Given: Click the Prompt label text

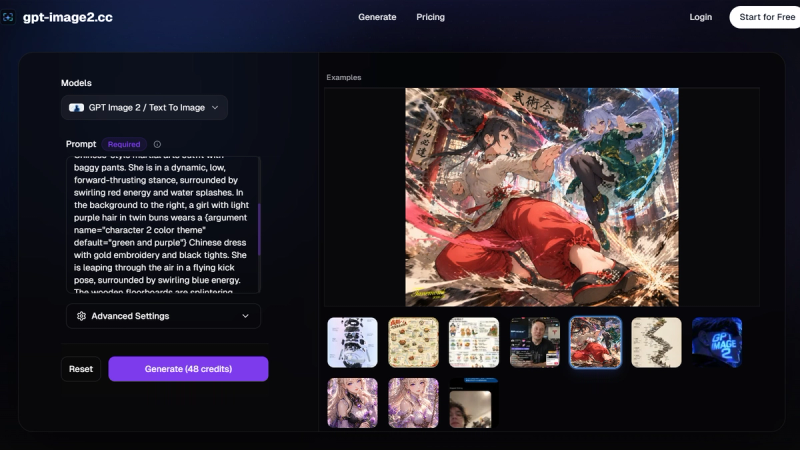Looking at the screenshot, I should click(x=81, y=144).
